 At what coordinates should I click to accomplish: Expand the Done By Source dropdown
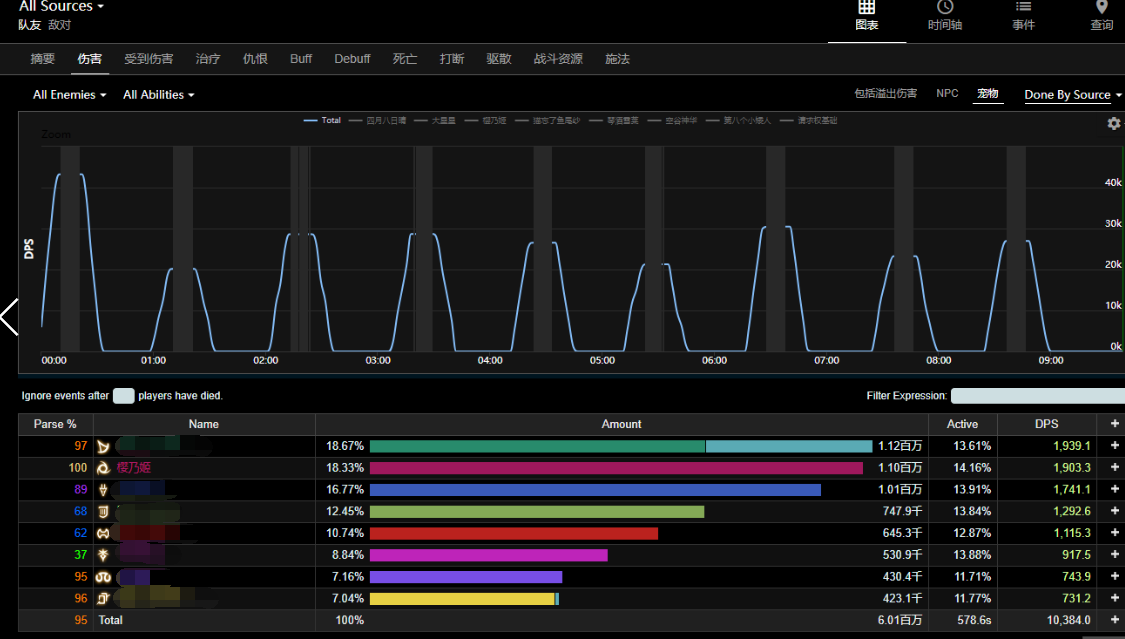coord(1073,95)
